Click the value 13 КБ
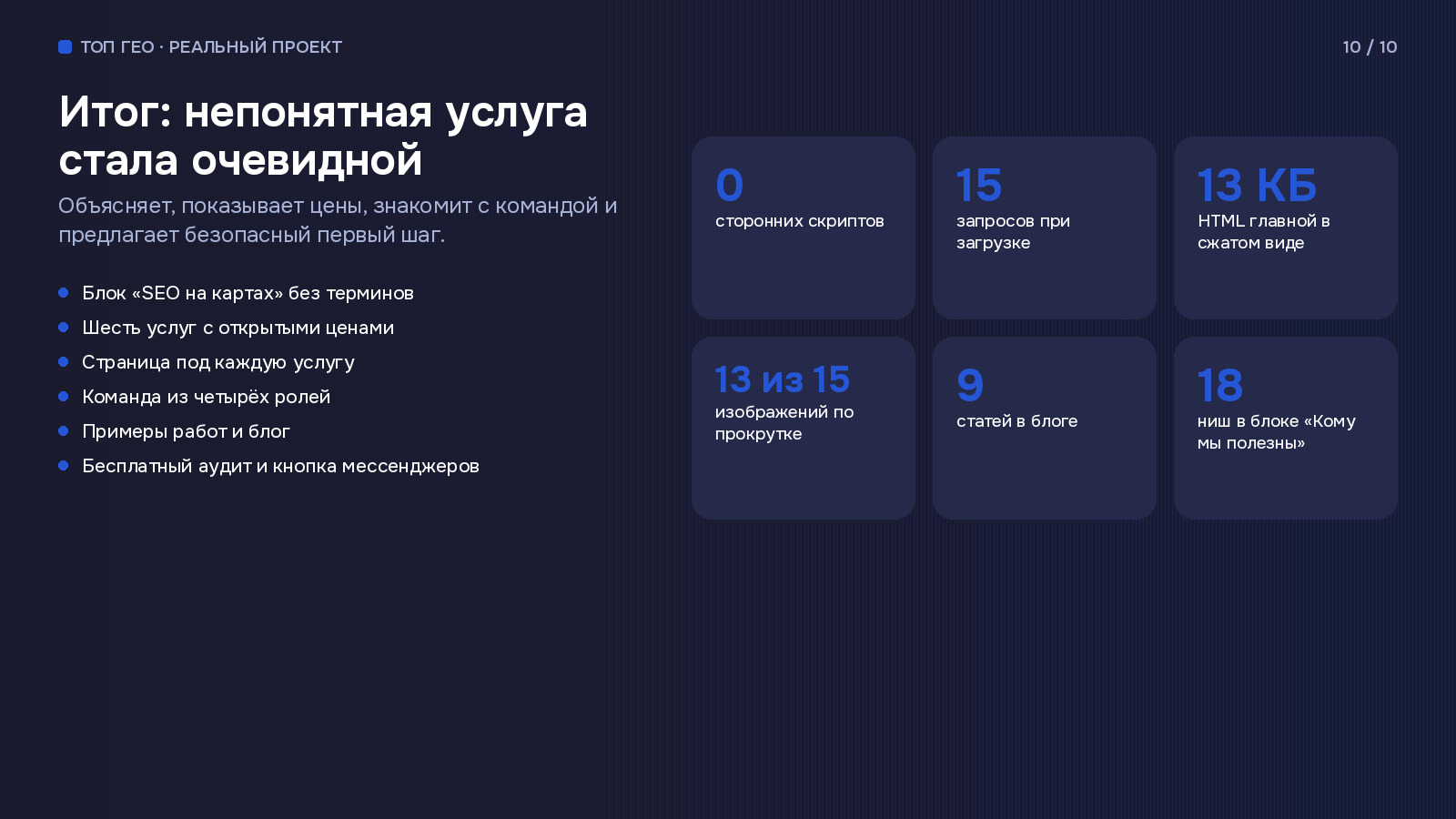Image resolution: width=1456 pixels, height=819 pixels. tap(1257, 186)
